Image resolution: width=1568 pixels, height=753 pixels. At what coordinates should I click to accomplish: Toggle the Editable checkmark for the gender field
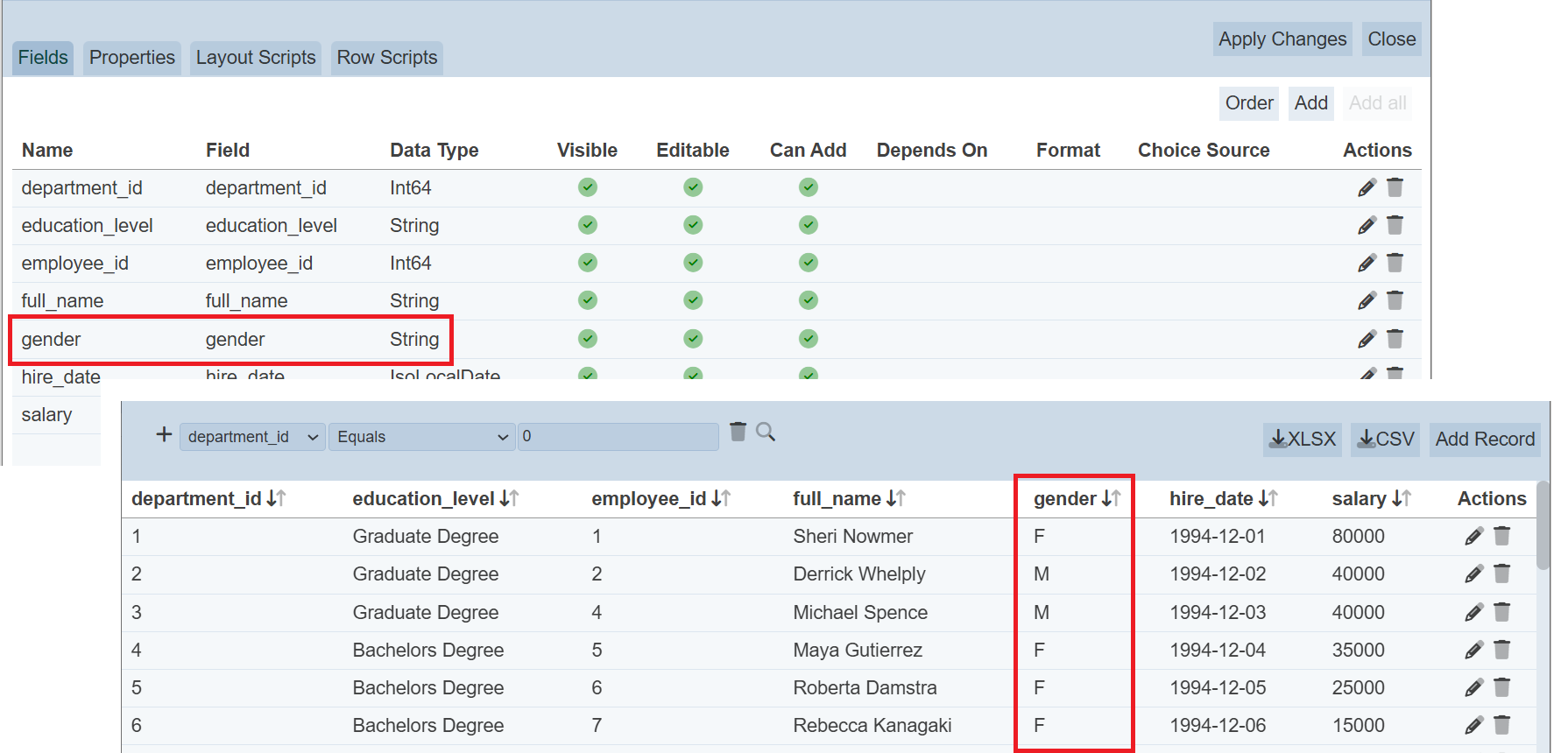point(692,339)
